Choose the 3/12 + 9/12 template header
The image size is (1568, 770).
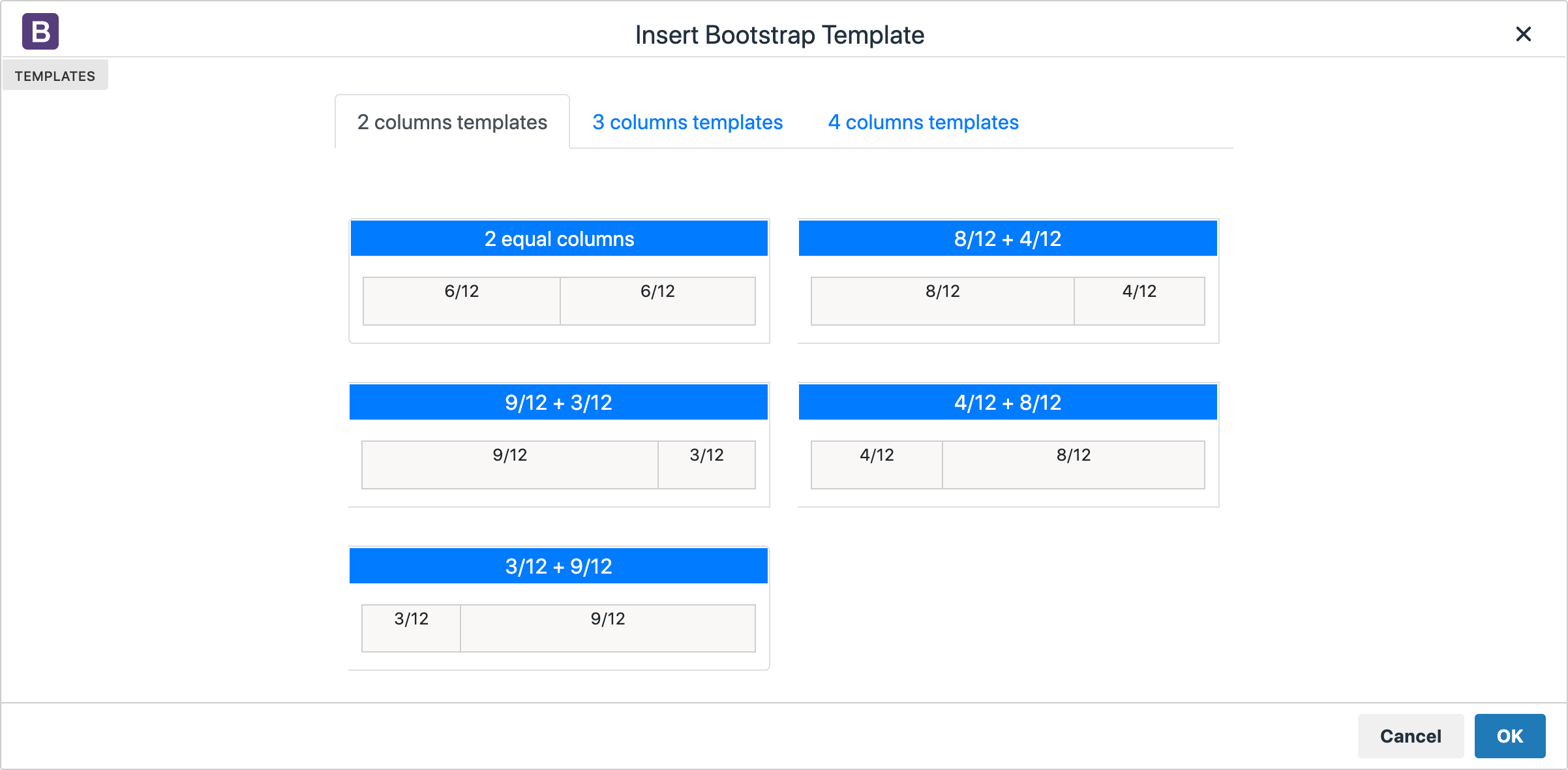(x=559, y=566)
